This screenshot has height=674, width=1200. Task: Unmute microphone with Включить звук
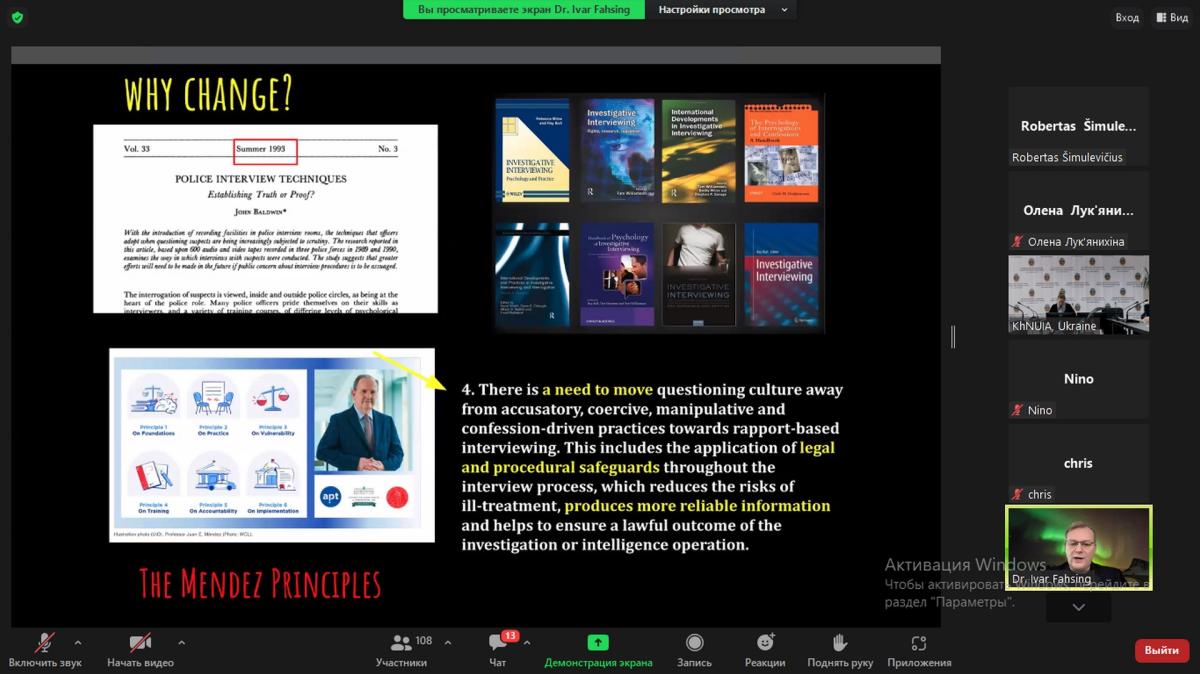tap(45, 643)
